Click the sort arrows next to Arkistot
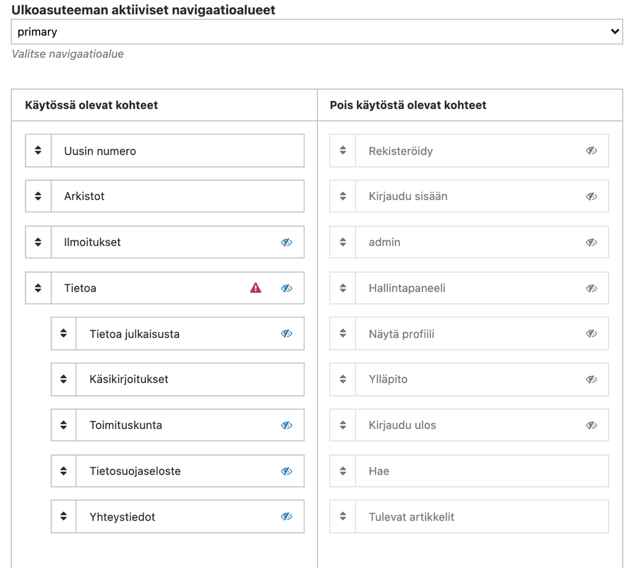 (38, 196)
